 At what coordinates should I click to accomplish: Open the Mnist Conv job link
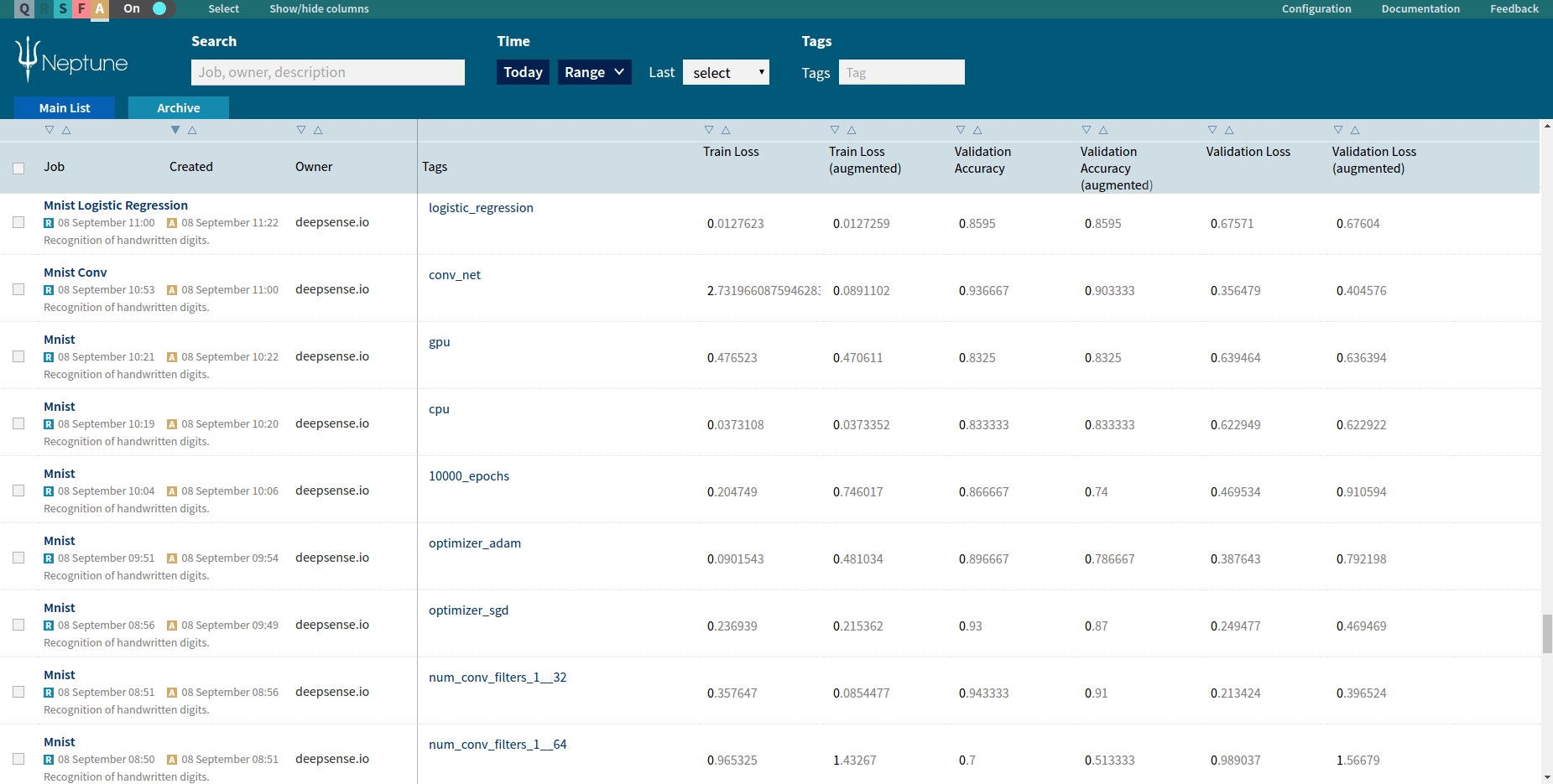pyautogui.click(x=76, y=273)
